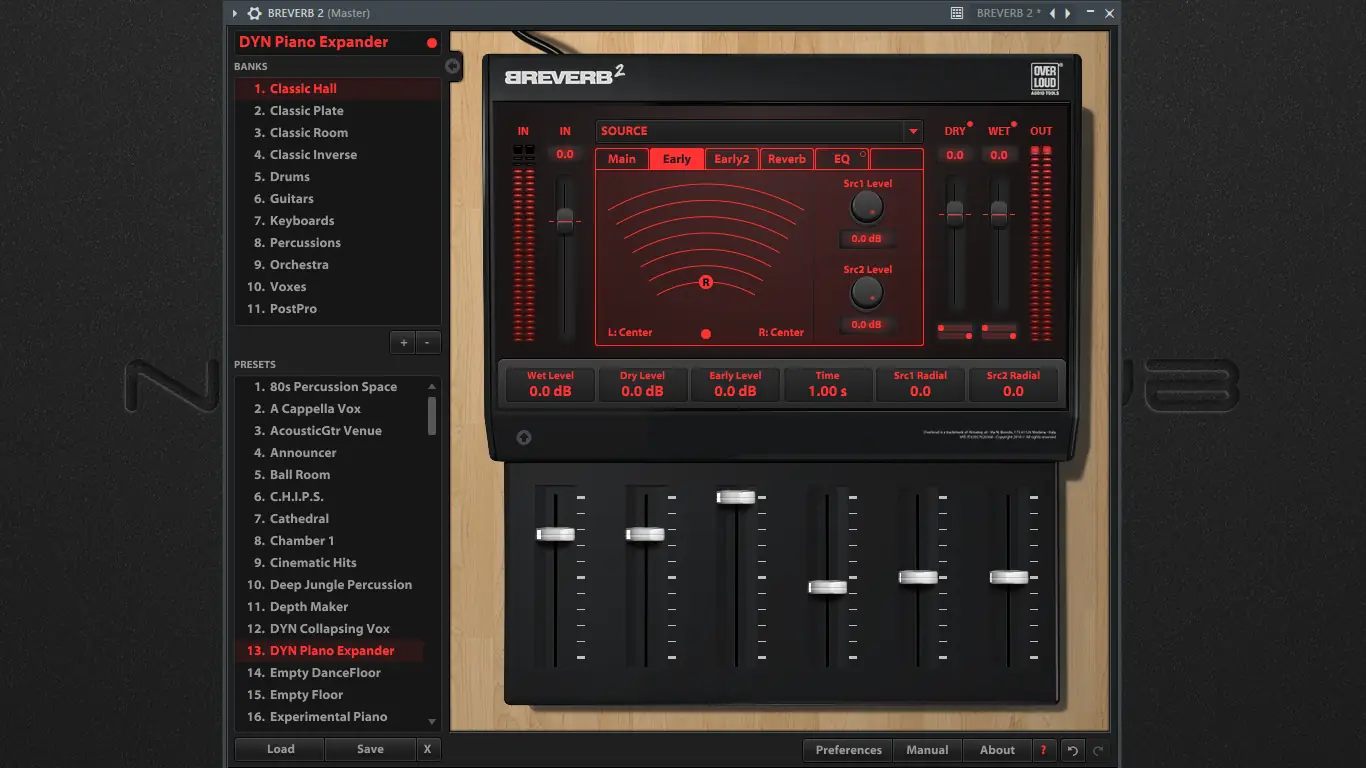Click the BREVERB 2 logo
This screenshot has height=768, width=1366.
pyautogui.click(x=565, y=75)
